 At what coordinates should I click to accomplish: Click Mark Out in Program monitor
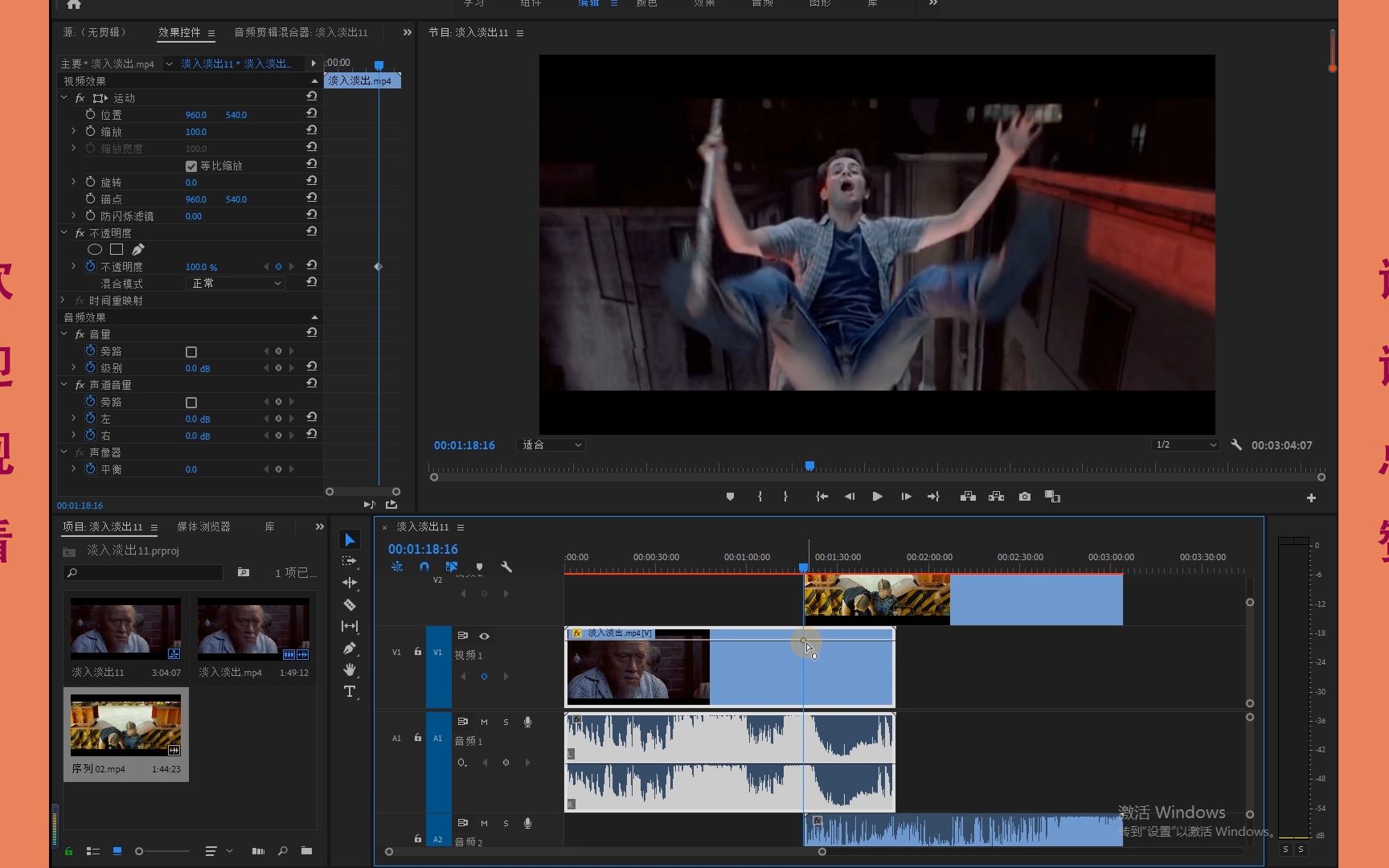pos(786,497)
